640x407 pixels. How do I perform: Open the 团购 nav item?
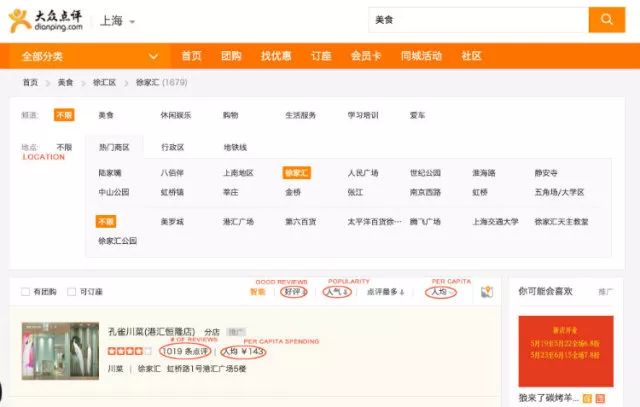[x=231, y=56]
